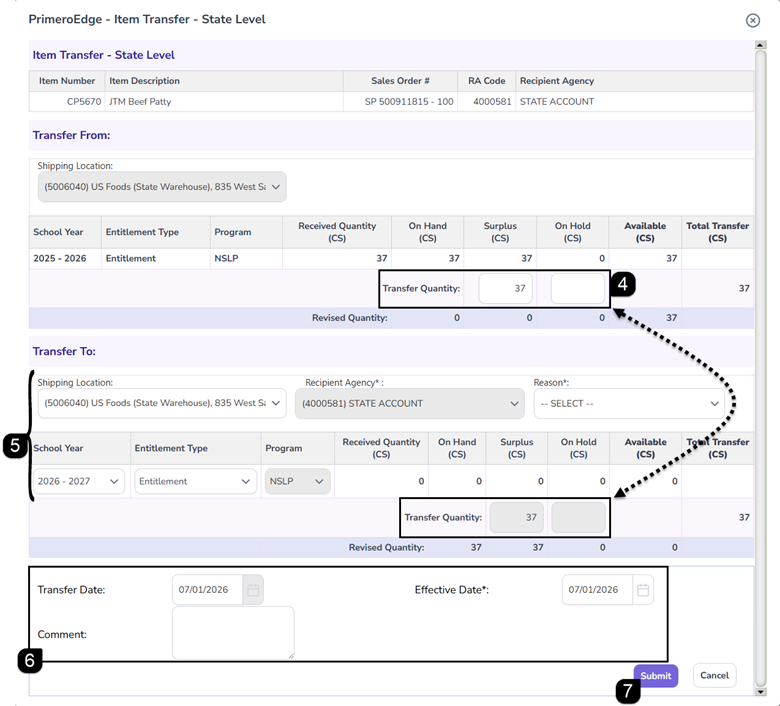Image resolution: width=780 pixels, height=706 pixels.
Task: Click the Transfer Date text field
Action: point(207,590)
